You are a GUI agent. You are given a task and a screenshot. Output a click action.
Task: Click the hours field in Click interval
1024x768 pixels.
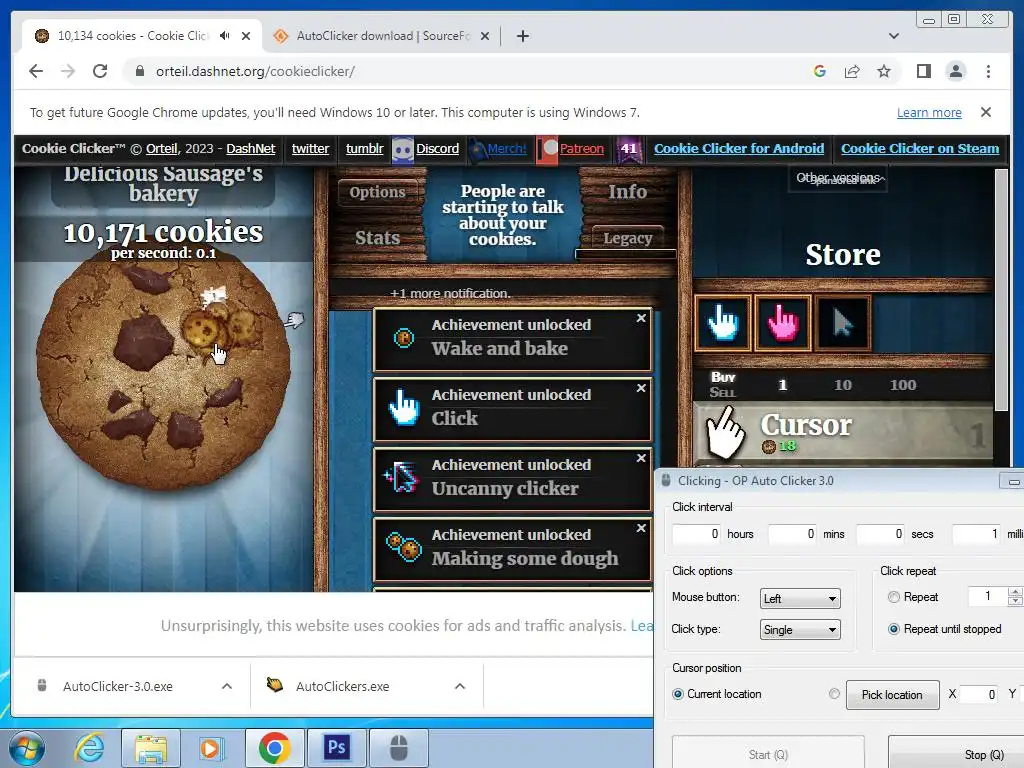tap(697, 534)
